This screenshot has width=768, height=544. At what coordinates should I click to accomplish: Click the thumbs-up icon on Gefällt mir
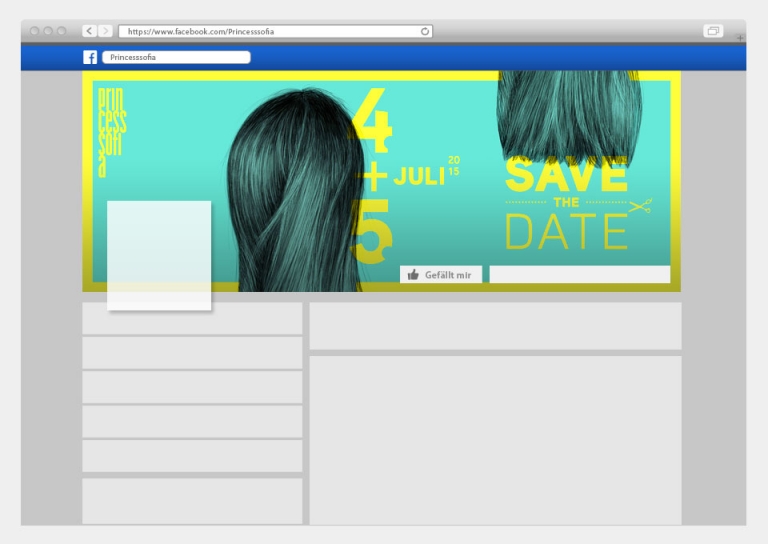413,275
